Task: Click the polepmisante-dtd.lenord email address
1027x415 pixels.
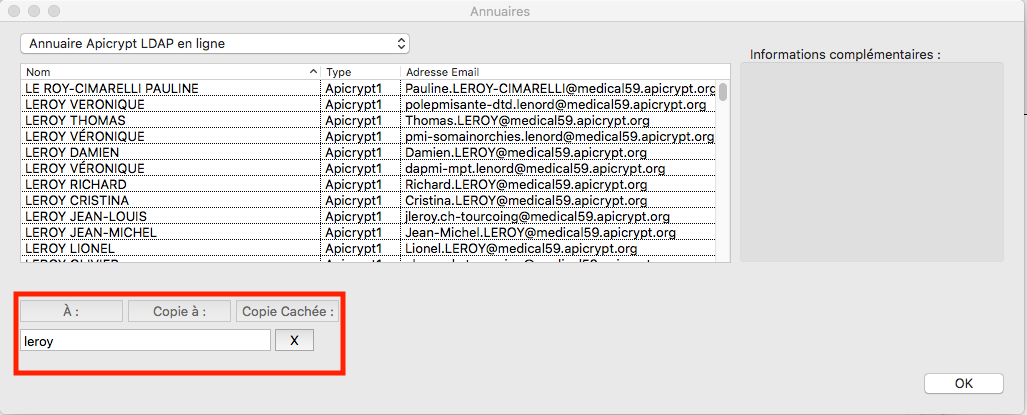Action: (555, 104)
